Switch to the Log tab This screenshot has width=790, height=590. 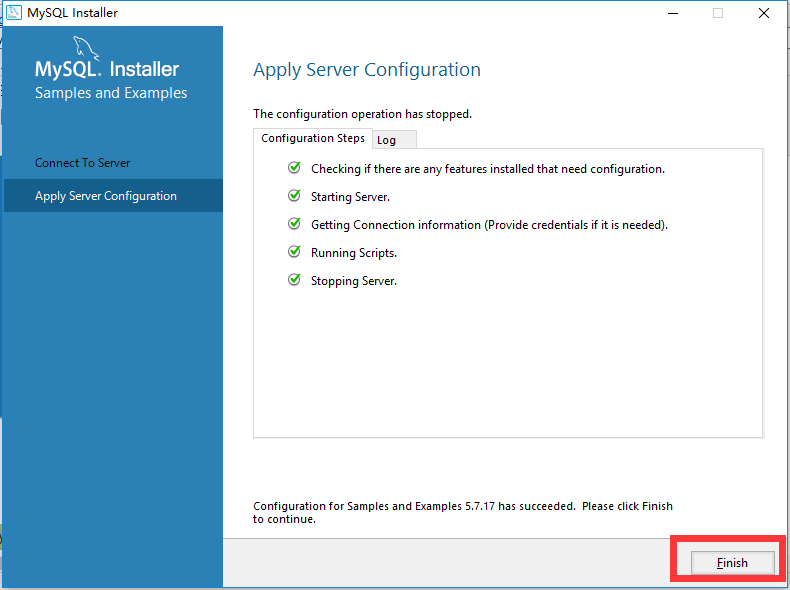386,140
